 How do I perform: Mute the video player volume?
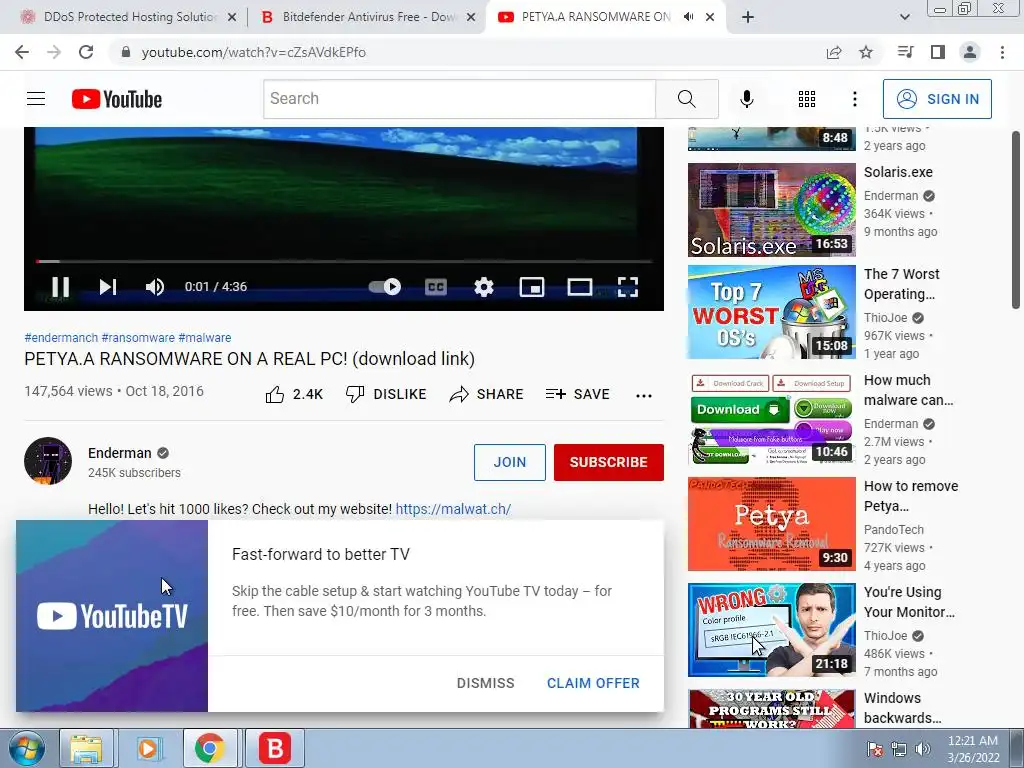click(x=155, y=287)
